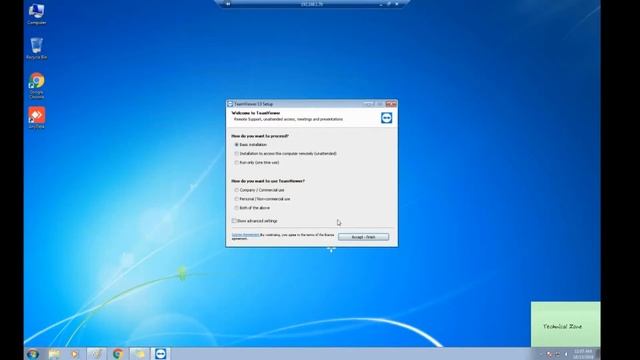
Task: Close the TeamViewer Setup dialog
Action: pyautogui.click(x=391, y=104)
